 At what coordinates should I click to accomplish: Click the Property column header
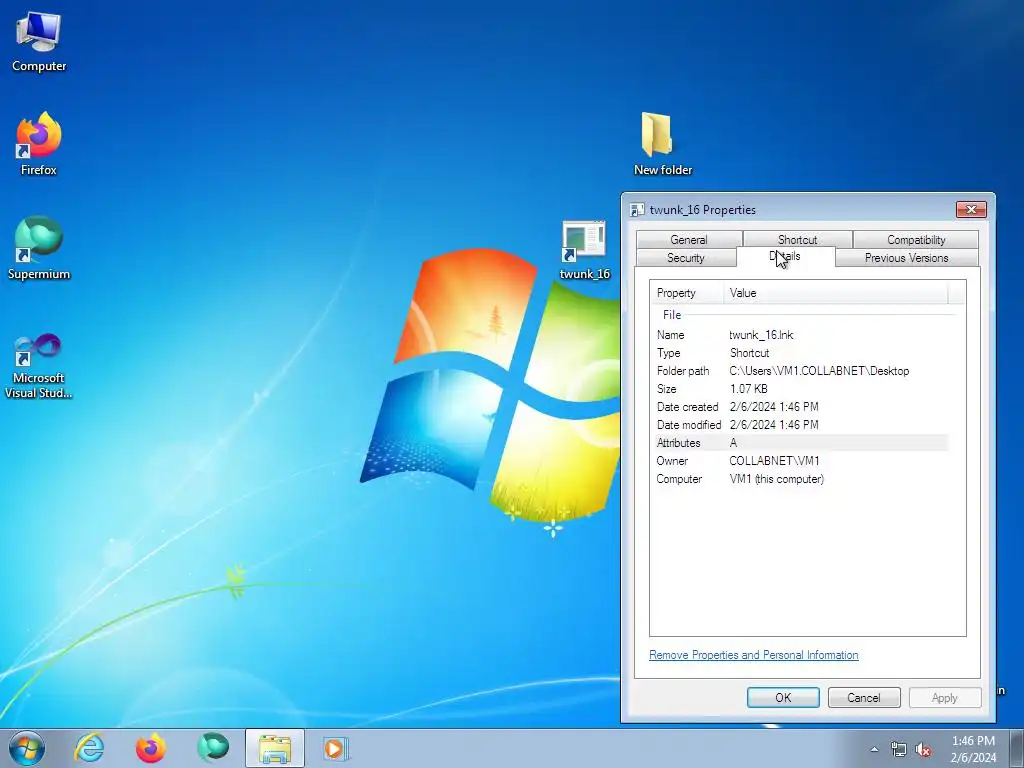[687, 293]
